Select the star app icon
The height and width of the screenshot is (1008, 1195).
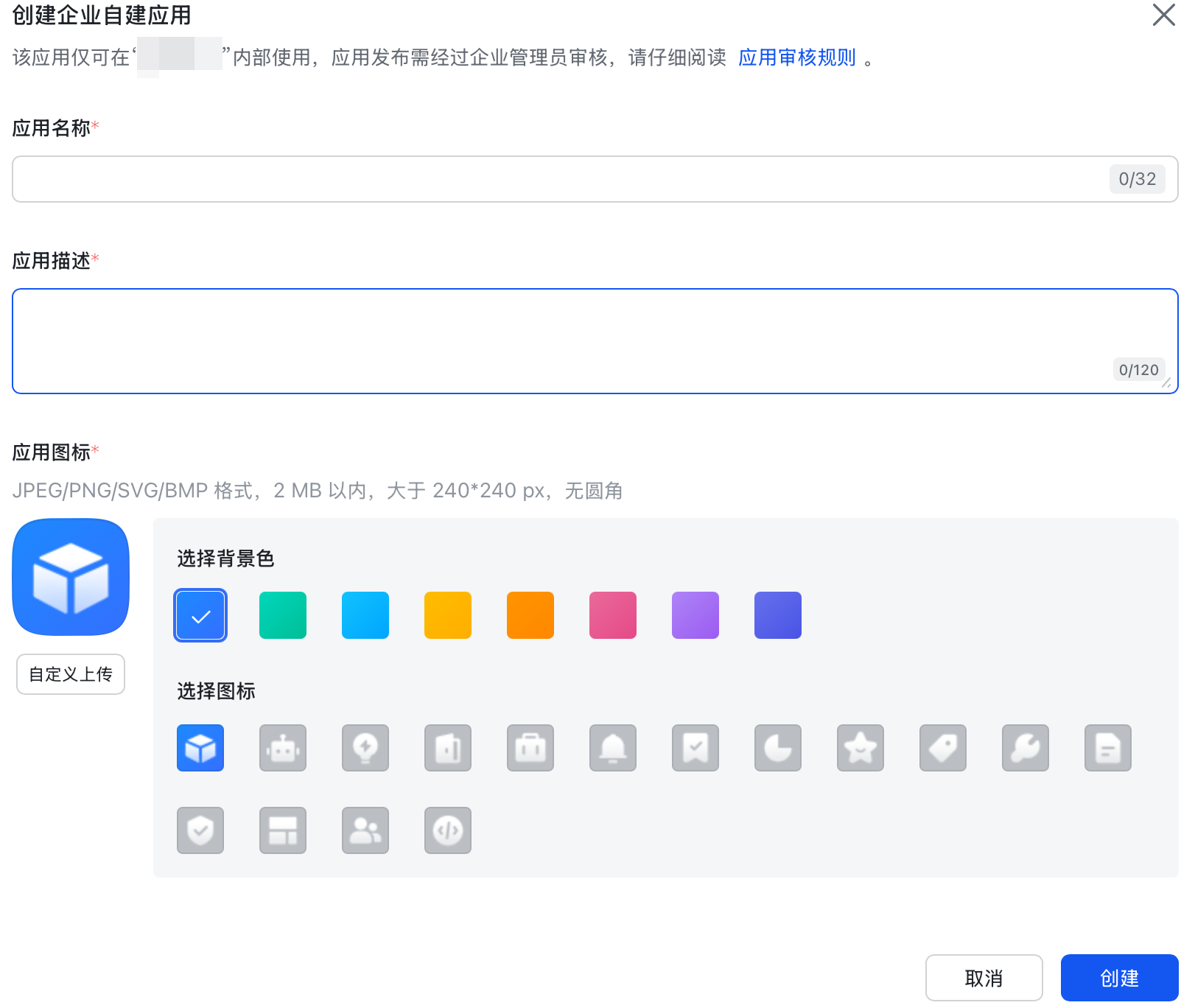pyautogui.click(x=861, y=748)
